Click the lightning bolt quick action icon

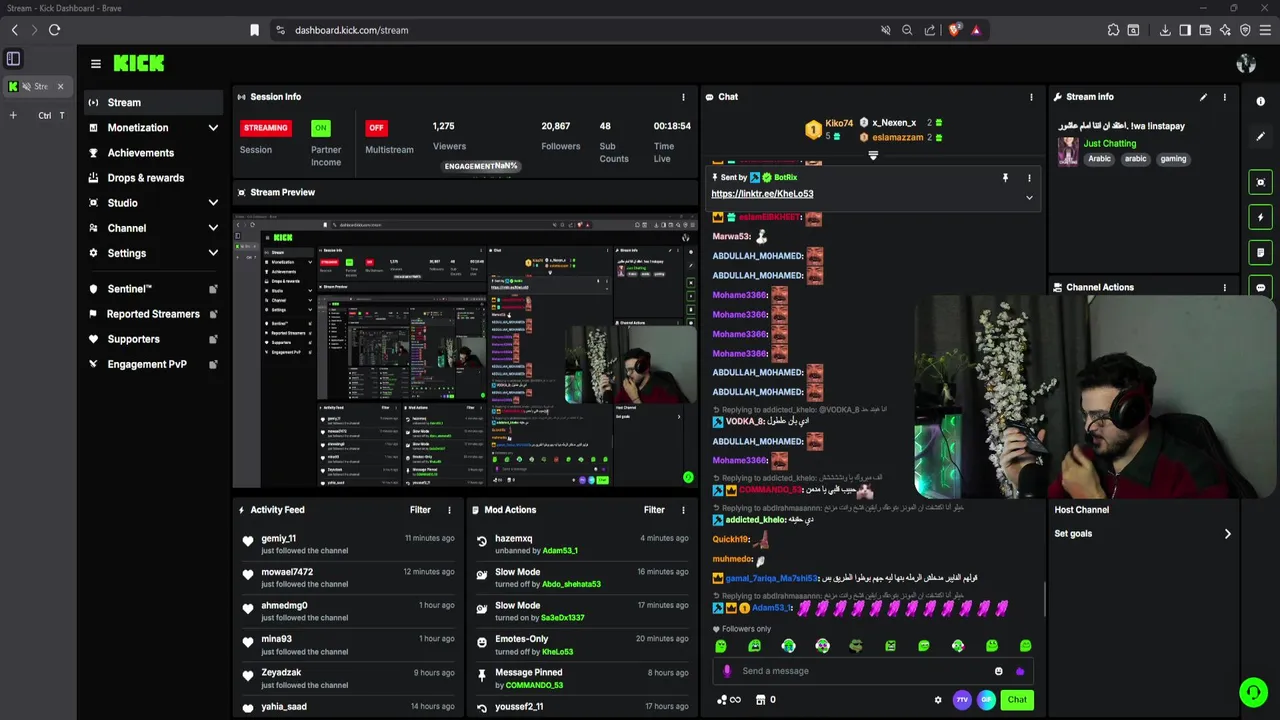pos(1261,217)
